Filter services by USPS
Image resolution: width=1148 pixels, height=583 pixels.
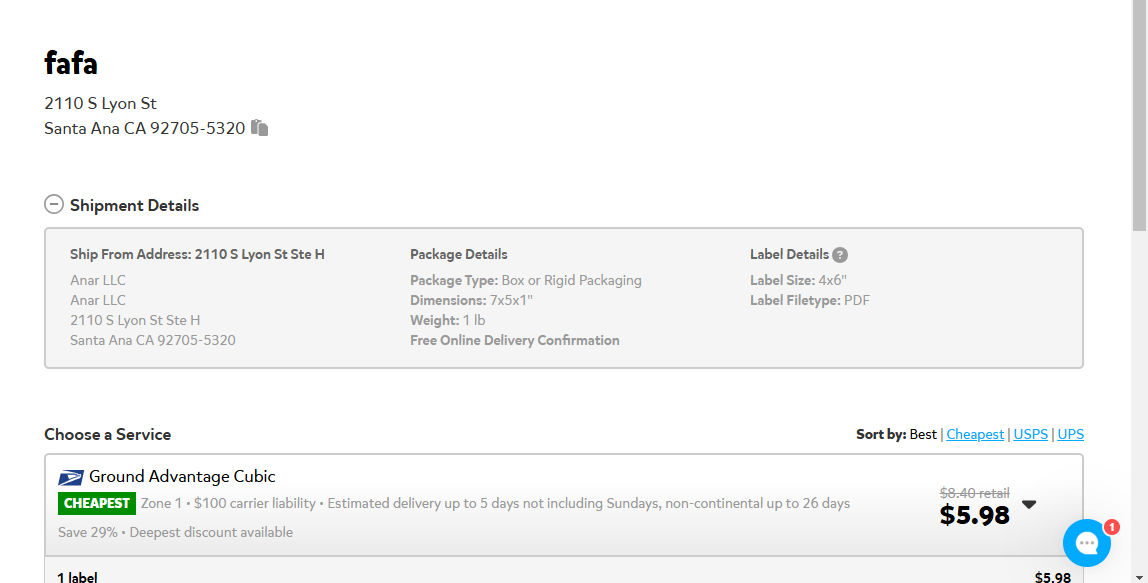tap(1030, 434)
